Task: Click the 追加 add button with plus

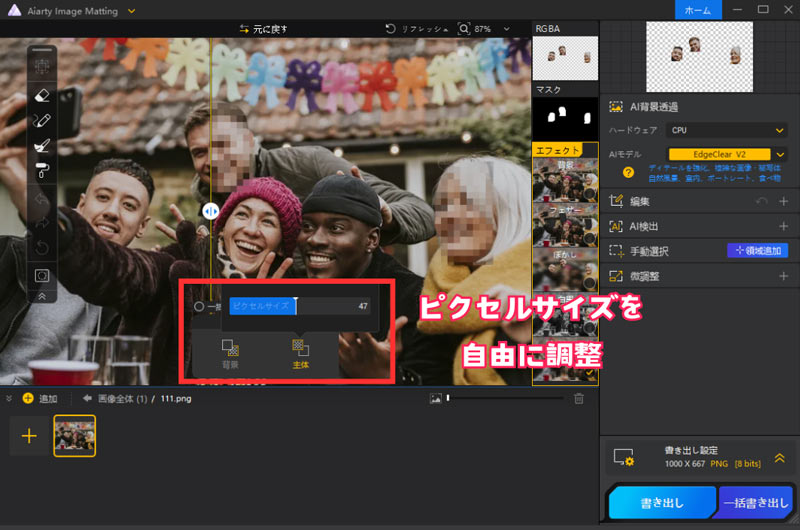Action: tap(40, 398)
